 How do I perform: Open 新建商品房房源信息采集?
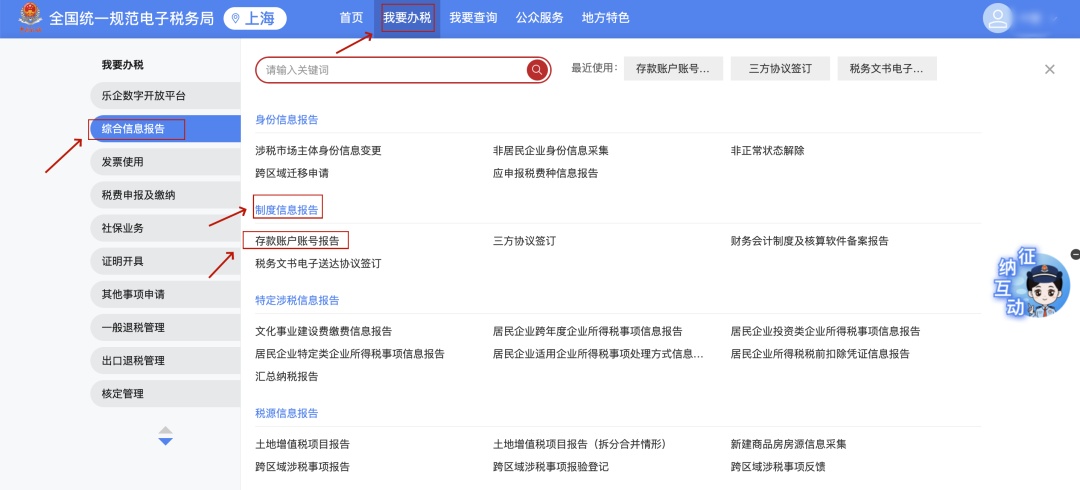coord(789,444)
